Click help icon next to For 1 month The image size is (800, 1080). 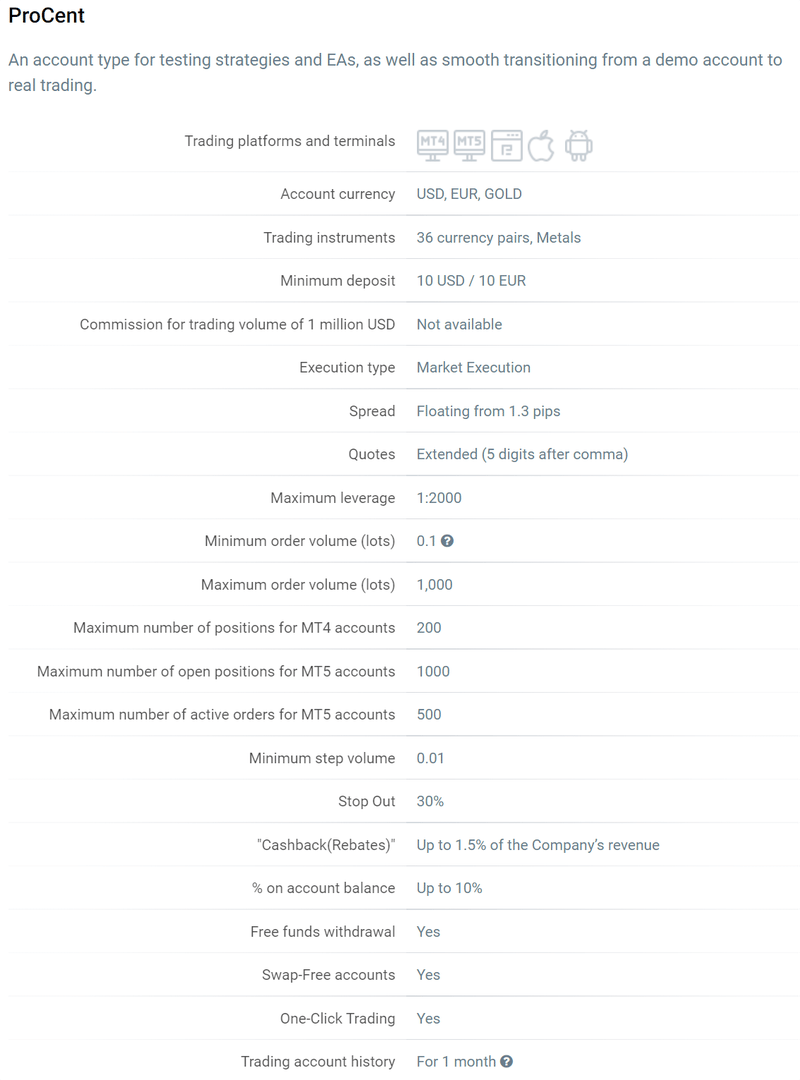click(507, 1062)
